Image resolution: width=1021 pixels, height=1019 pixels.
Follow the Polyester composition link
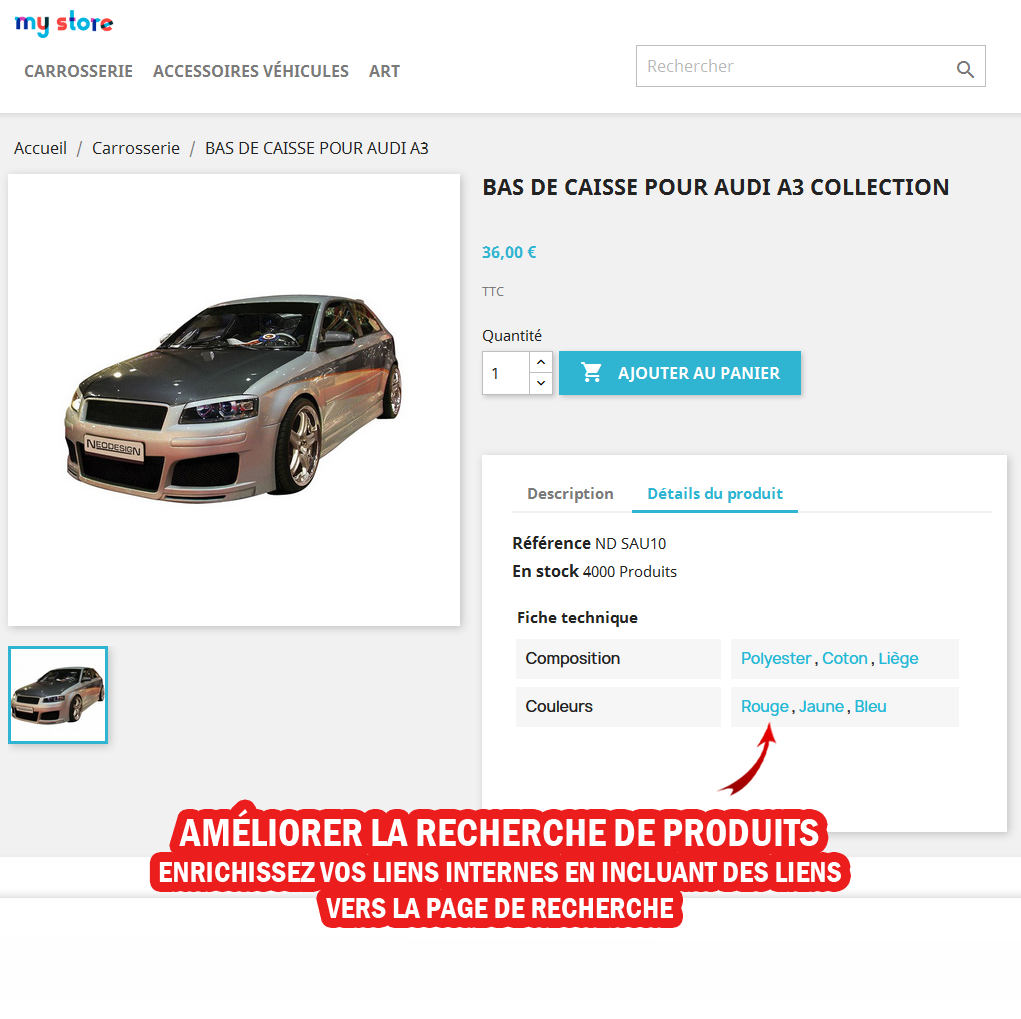[x=776, y=658]
